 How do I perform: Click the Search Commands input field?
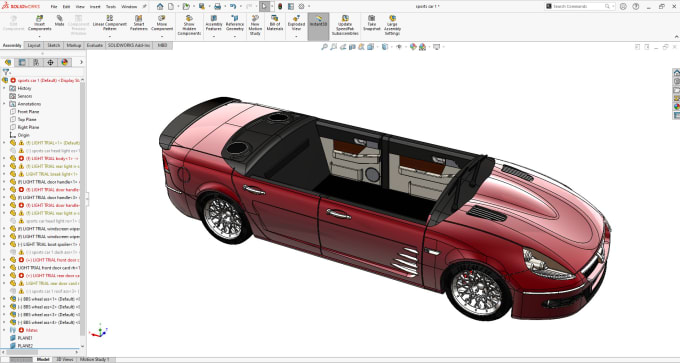(x=579, y=7)
